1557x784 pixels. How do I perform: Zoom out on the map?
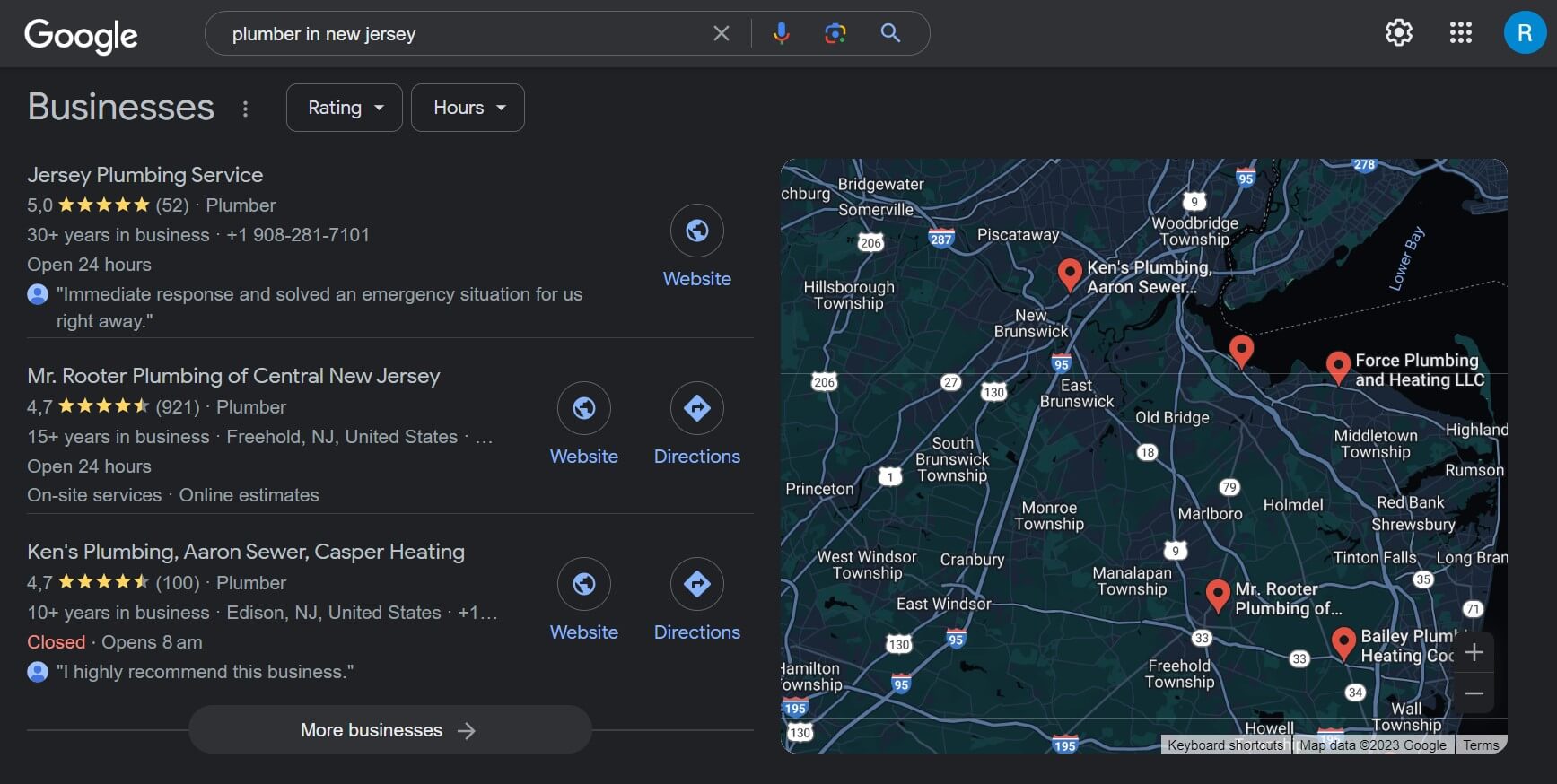[1474, 693]
